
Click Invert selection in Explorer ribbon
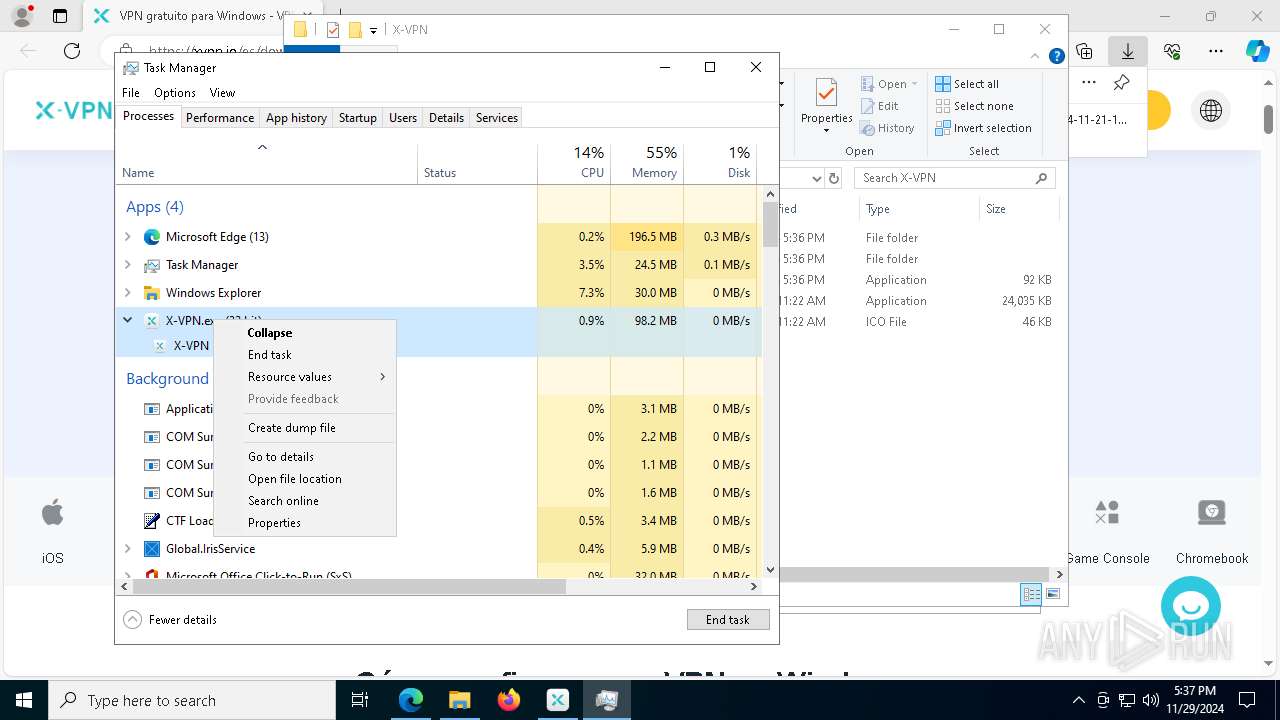coord(983,128)
